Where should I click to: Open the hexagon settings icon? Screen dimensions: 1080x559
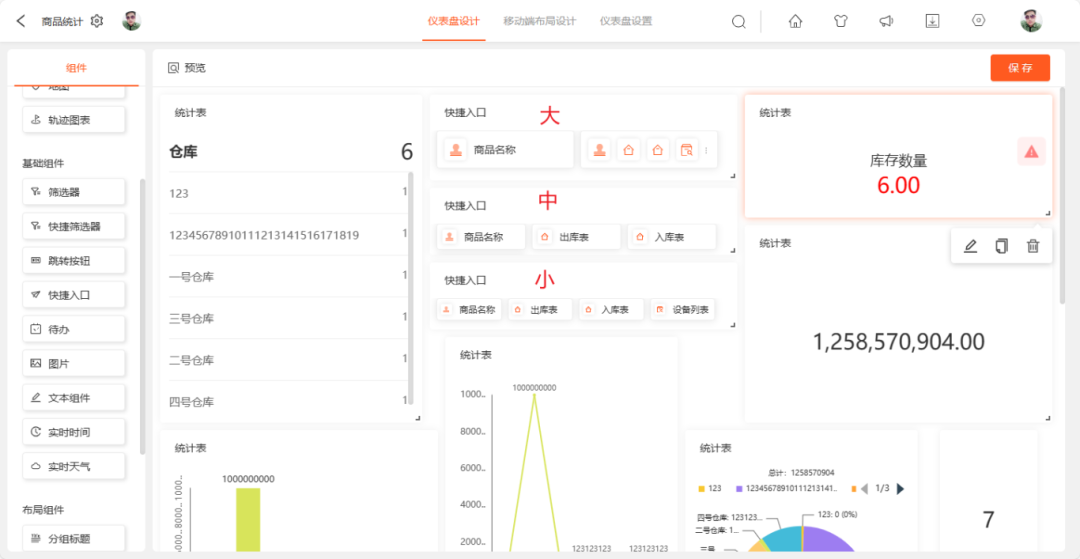[x=978, y=21]
